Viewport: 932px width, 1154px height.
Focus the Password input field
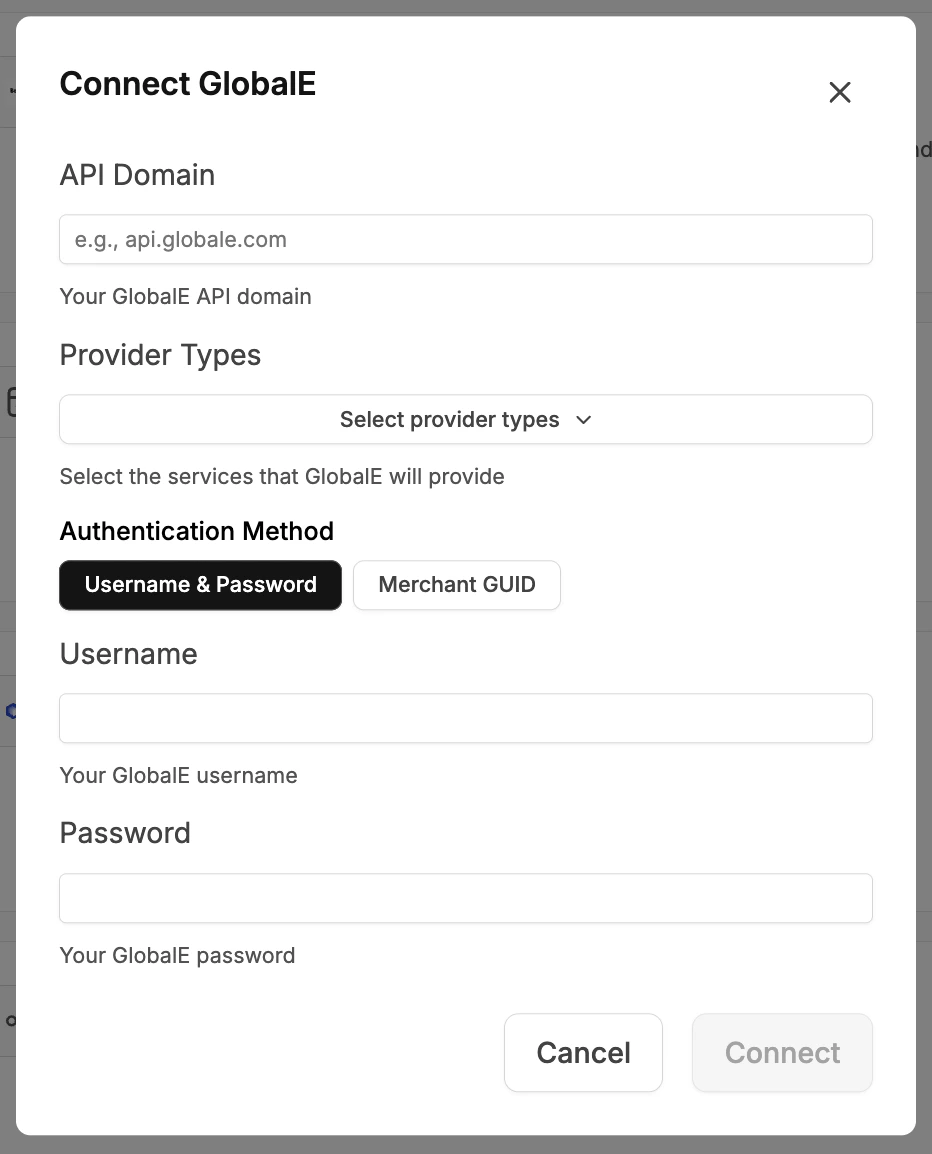click(466, 898)
